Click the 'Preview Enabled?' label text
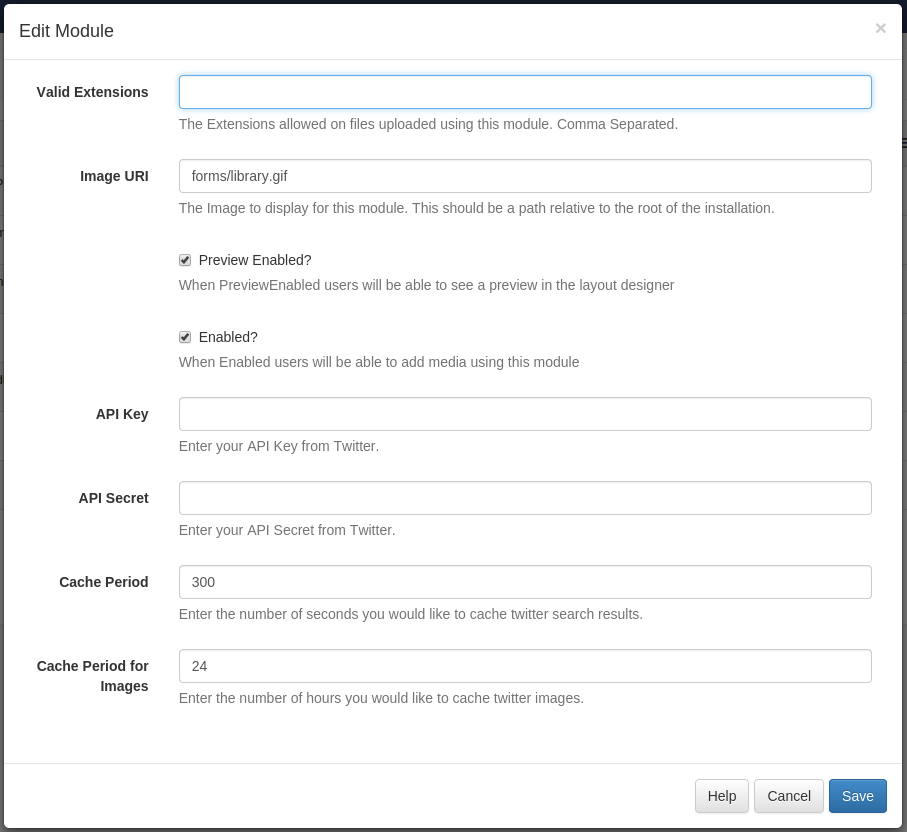The image size is (907, 832). pos(255,260)
